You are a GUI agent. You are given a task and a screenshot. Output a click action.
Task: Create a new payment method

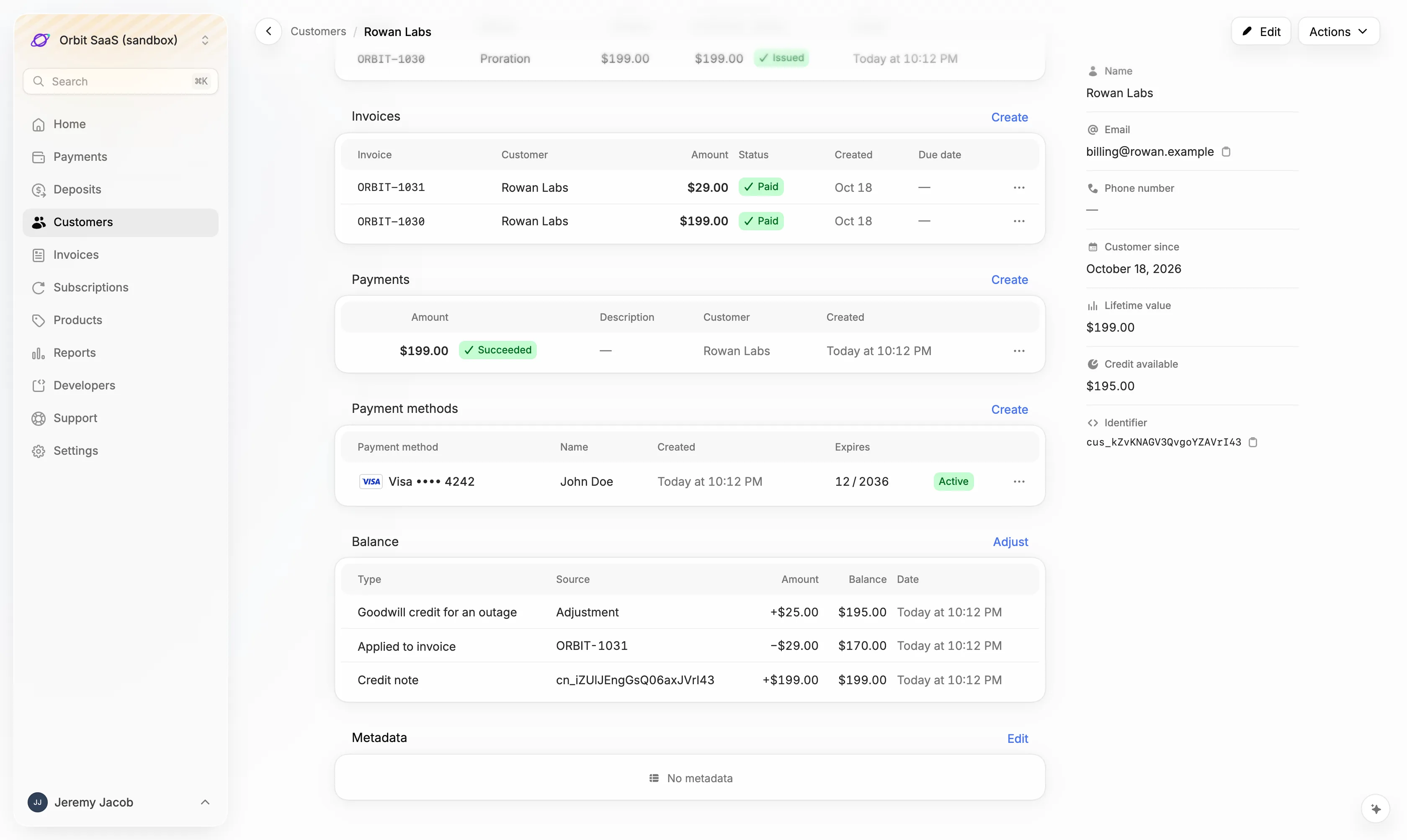1010,409
